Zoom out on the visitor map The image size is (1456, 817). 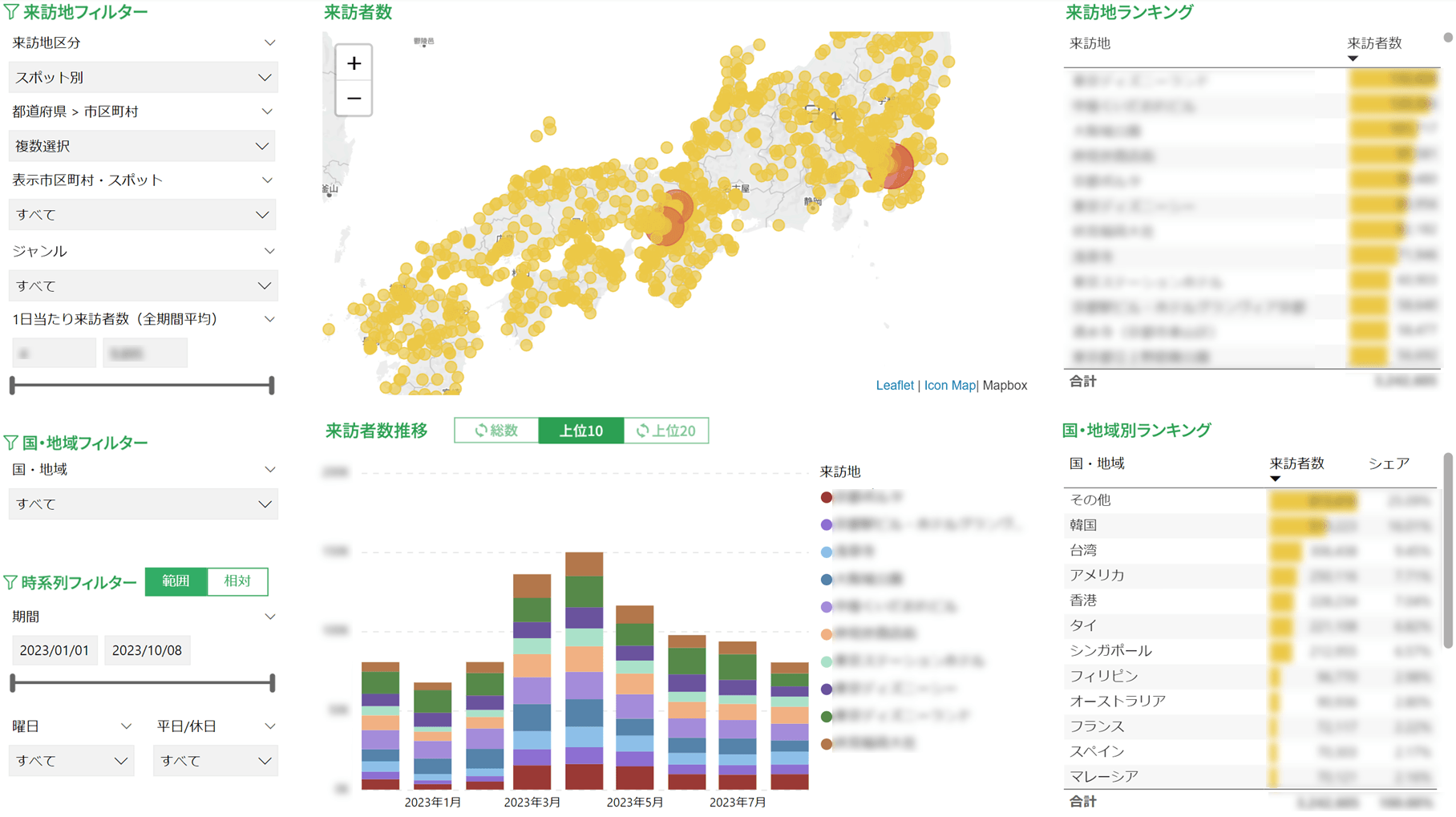coord(354,98)
